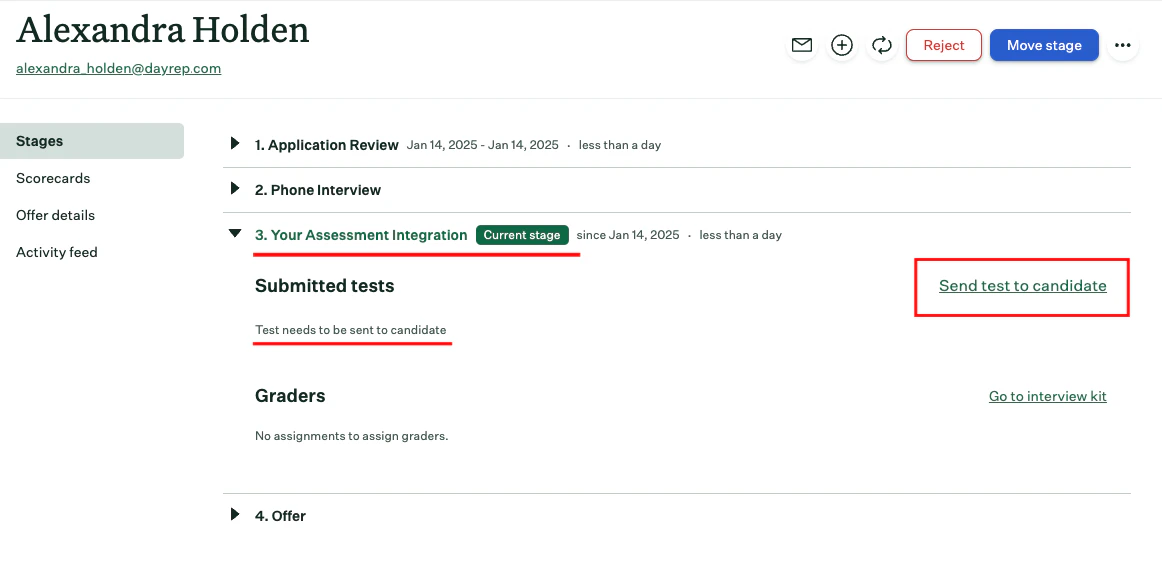Click 'Test needs to be sent to candidate' text

pyautogui.click(x=351, y=330)
